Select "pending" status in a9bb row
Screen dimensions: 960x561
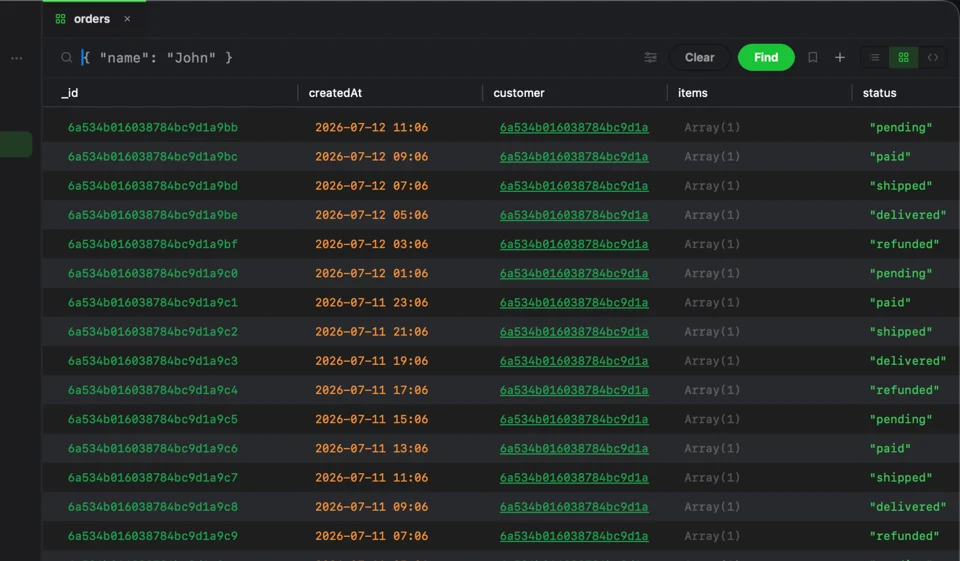(901, 127)
